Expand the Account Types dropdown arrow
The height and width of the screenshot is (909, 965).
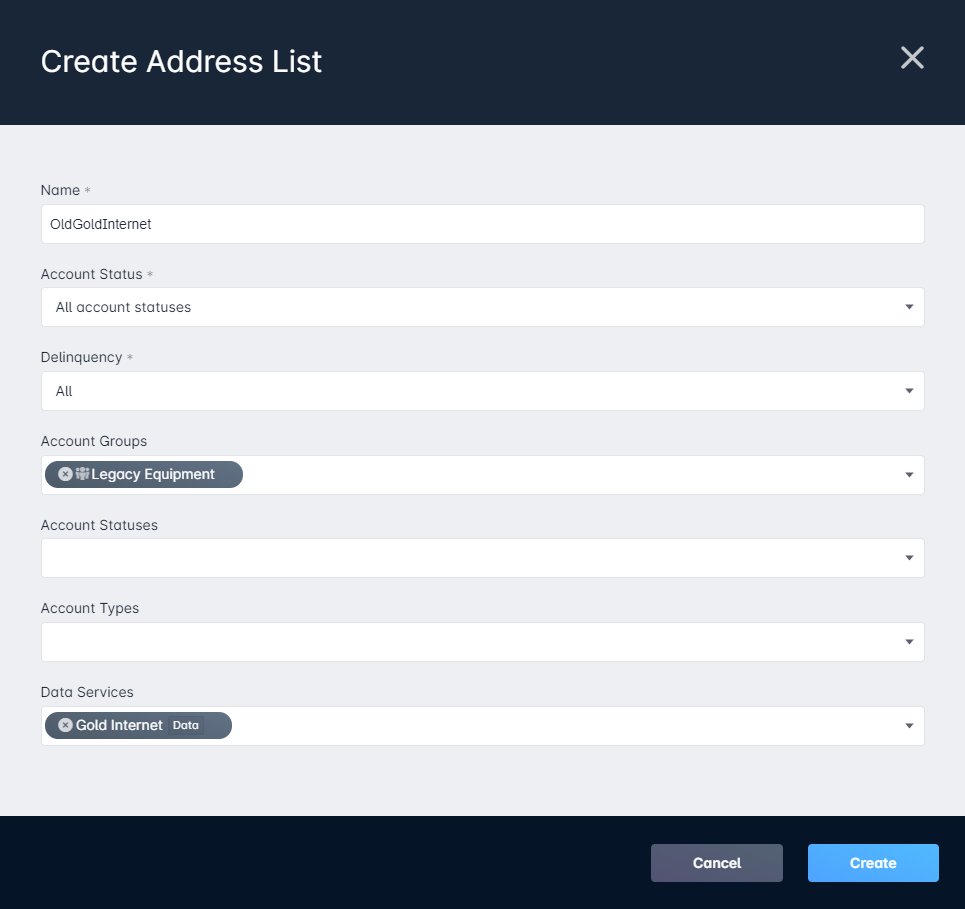pos(909,642)
